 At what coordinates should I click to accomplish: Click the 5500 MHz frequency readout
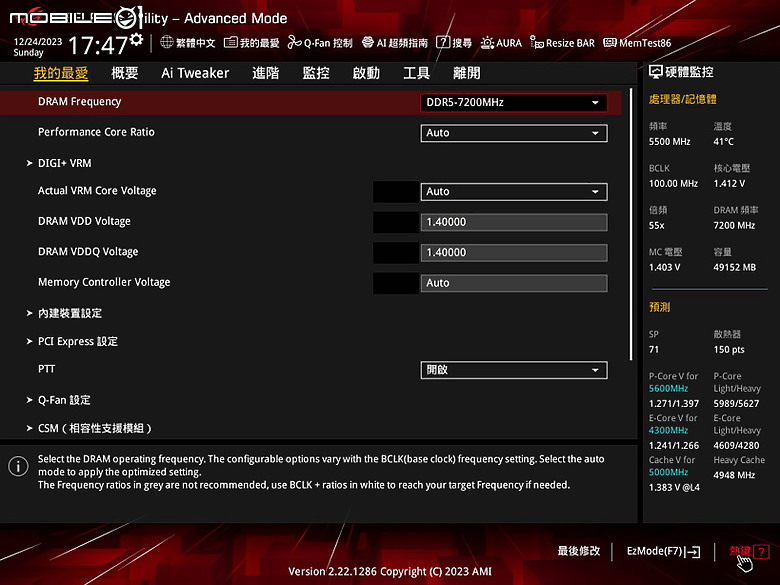(x=669, y=142)
